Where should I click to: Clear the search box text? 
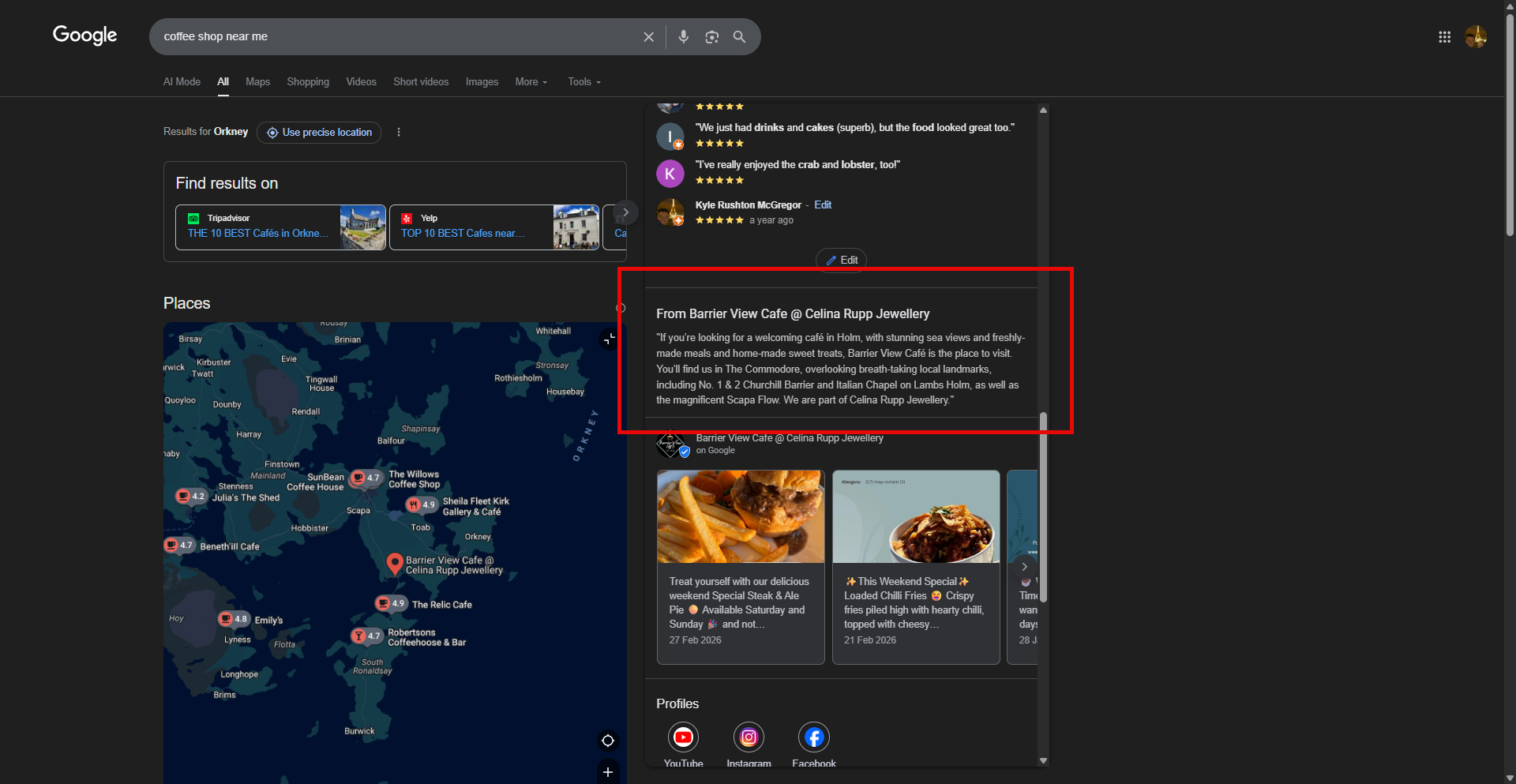coord(648,37)
